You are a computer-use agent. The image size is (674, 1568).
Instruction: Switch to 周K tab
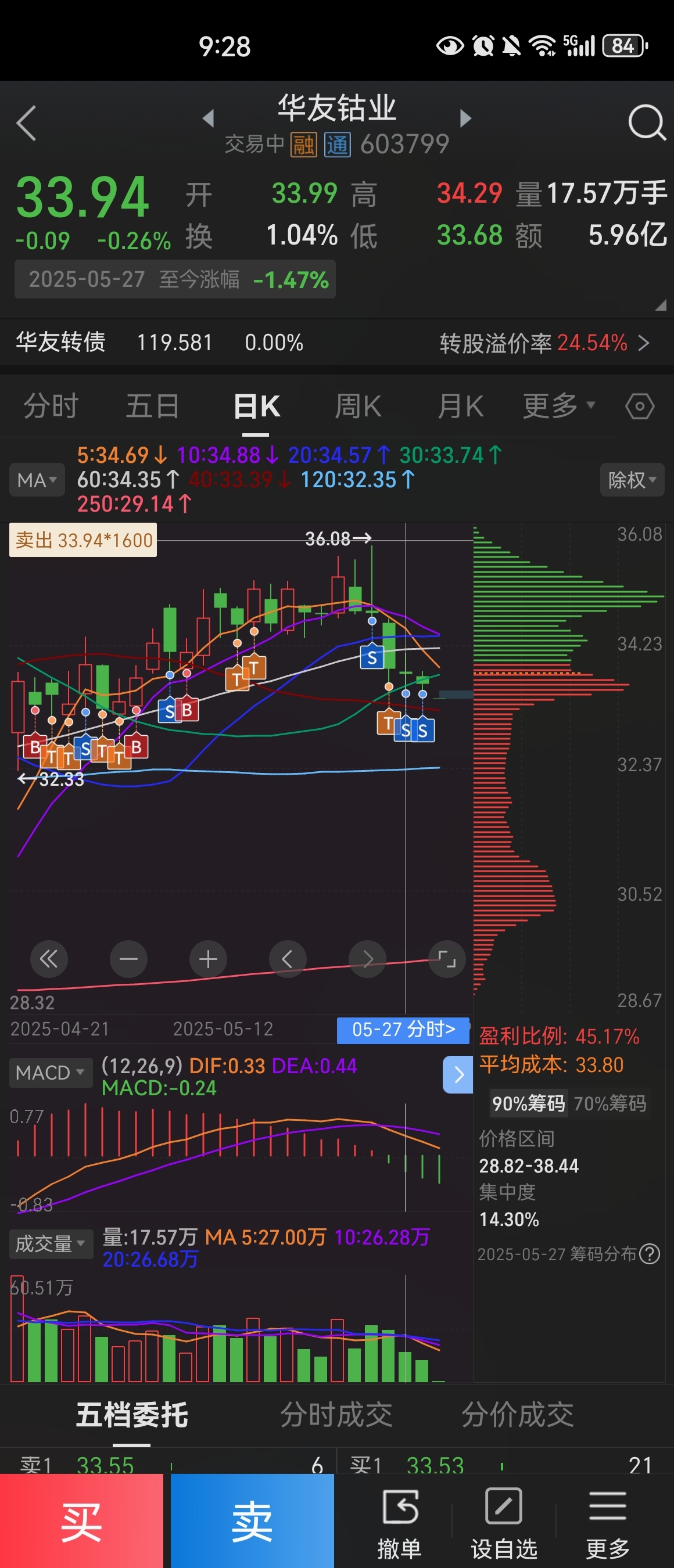click(358, 406)
